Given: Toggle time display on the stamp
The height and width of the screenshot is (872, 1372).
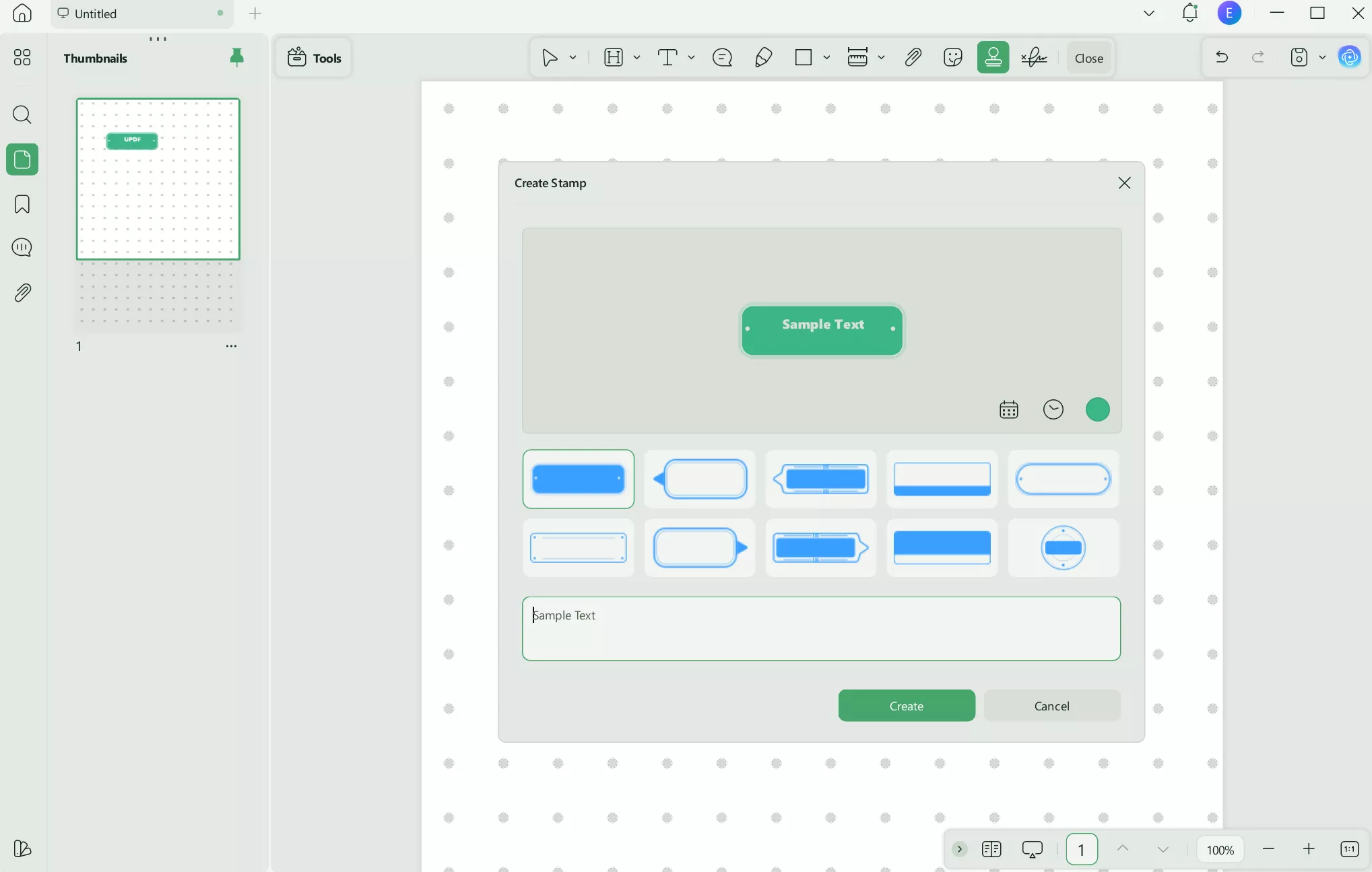Looking at the screenshot, I should 1053,409.
